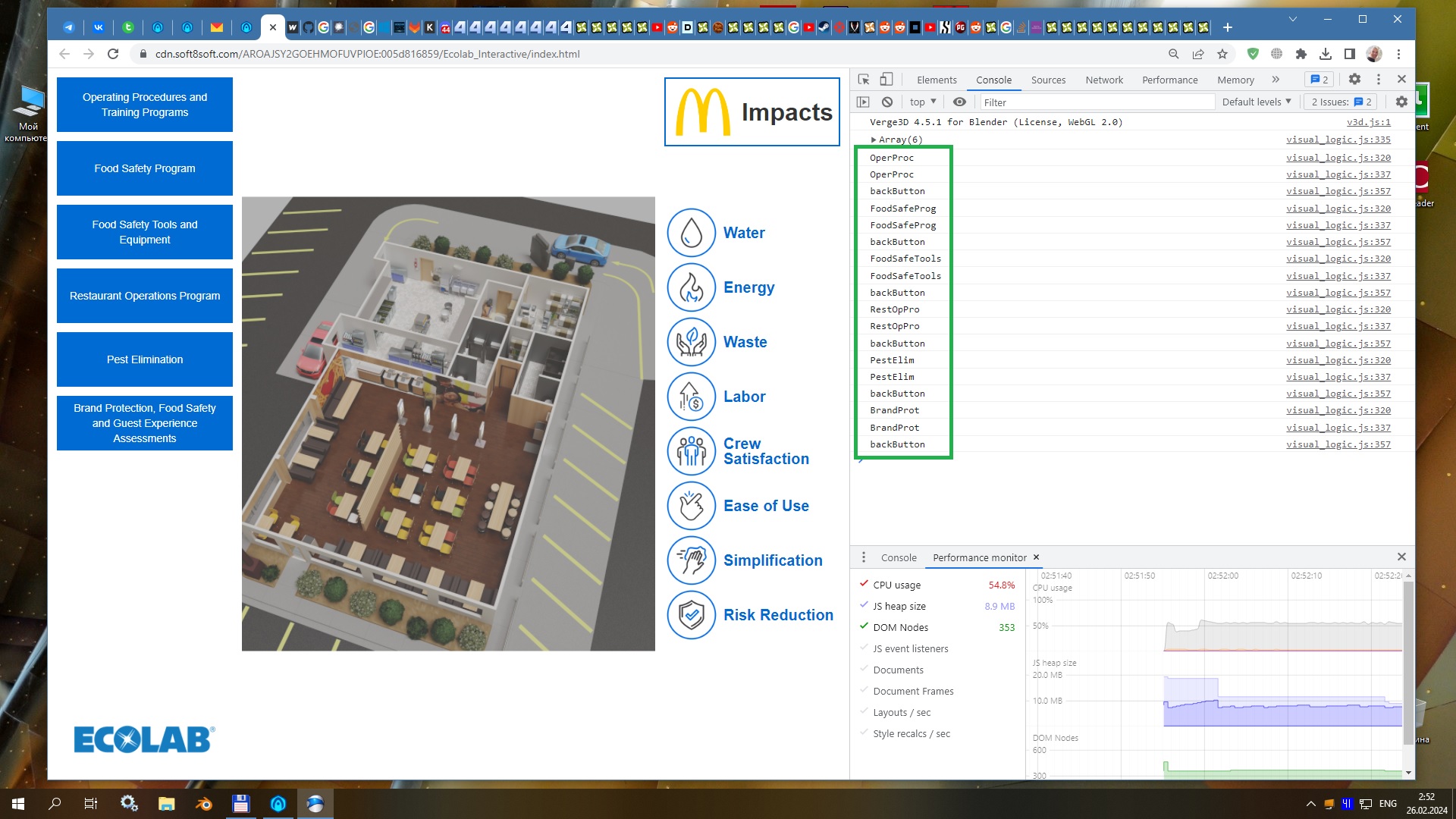This screenshot has width=1456, height=819.
Task: Switch to the Elements tab
Action: (x=937, y=80)
